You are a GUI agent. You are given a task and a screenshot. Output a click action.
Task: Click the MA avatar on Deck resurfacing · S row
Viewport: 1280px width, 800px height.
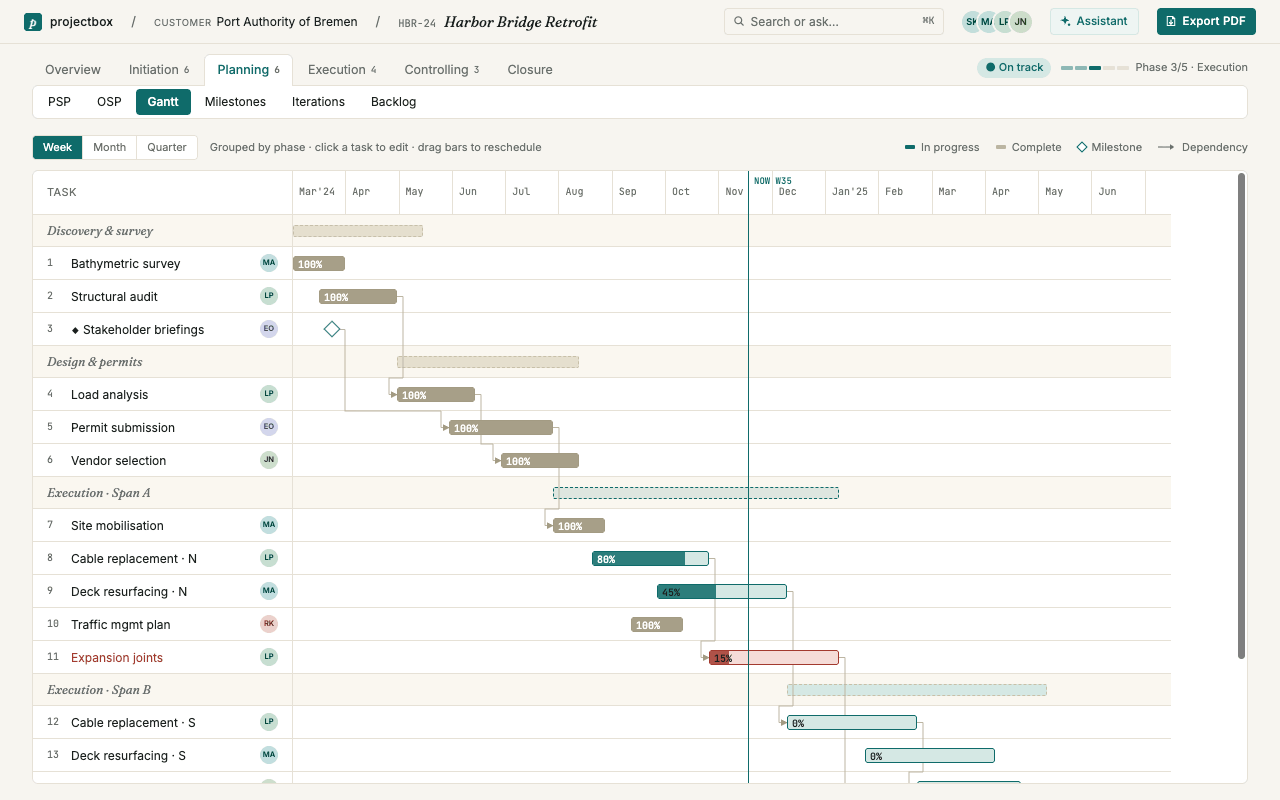(x=269, y=755)
